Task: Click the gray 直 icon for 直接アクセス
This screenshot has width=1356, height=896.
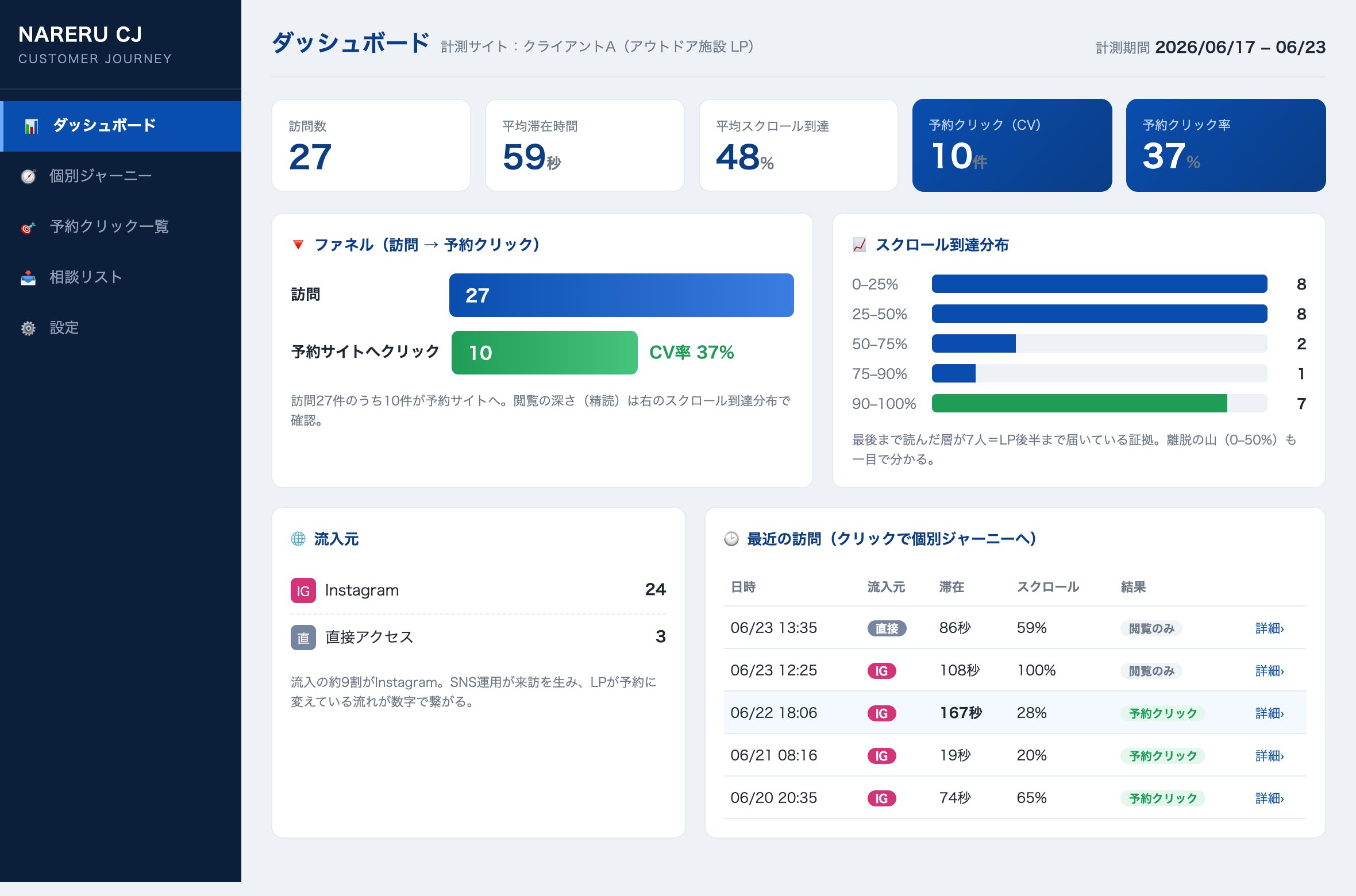Action: pyautogui.click(x=303, y=638)
